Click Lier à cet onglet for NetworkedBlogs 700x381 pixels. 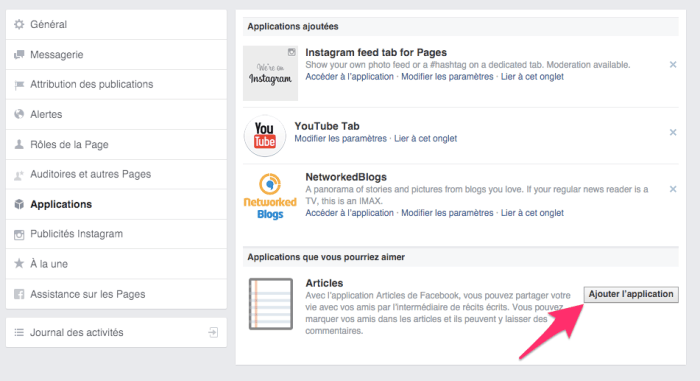click(532, 213)
